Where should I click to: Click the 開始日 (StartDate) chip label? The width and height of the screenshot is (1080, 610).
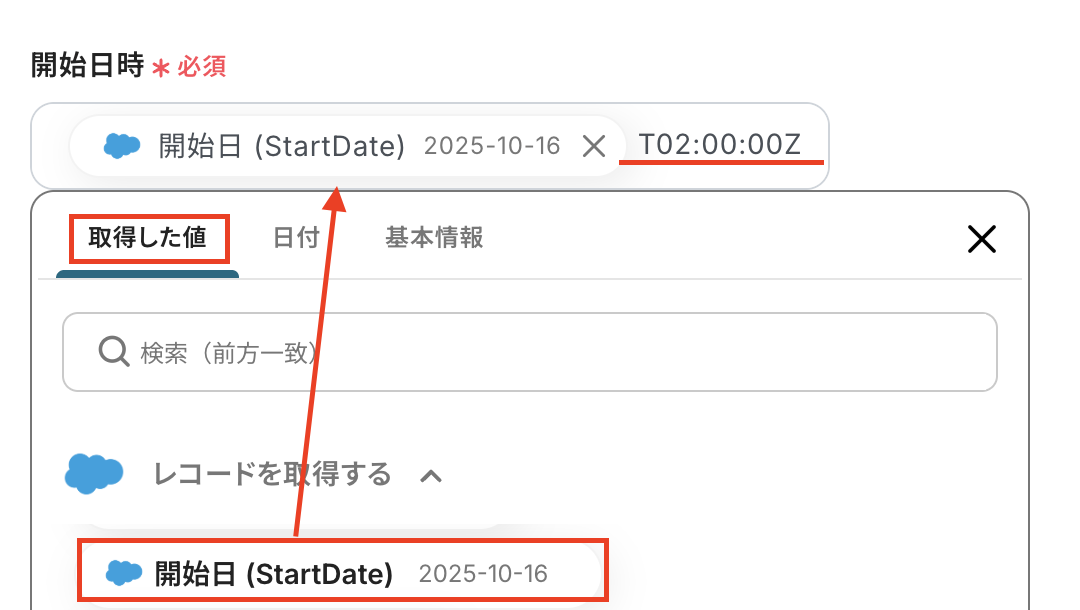pyautogui.click(x=281, y=146)
